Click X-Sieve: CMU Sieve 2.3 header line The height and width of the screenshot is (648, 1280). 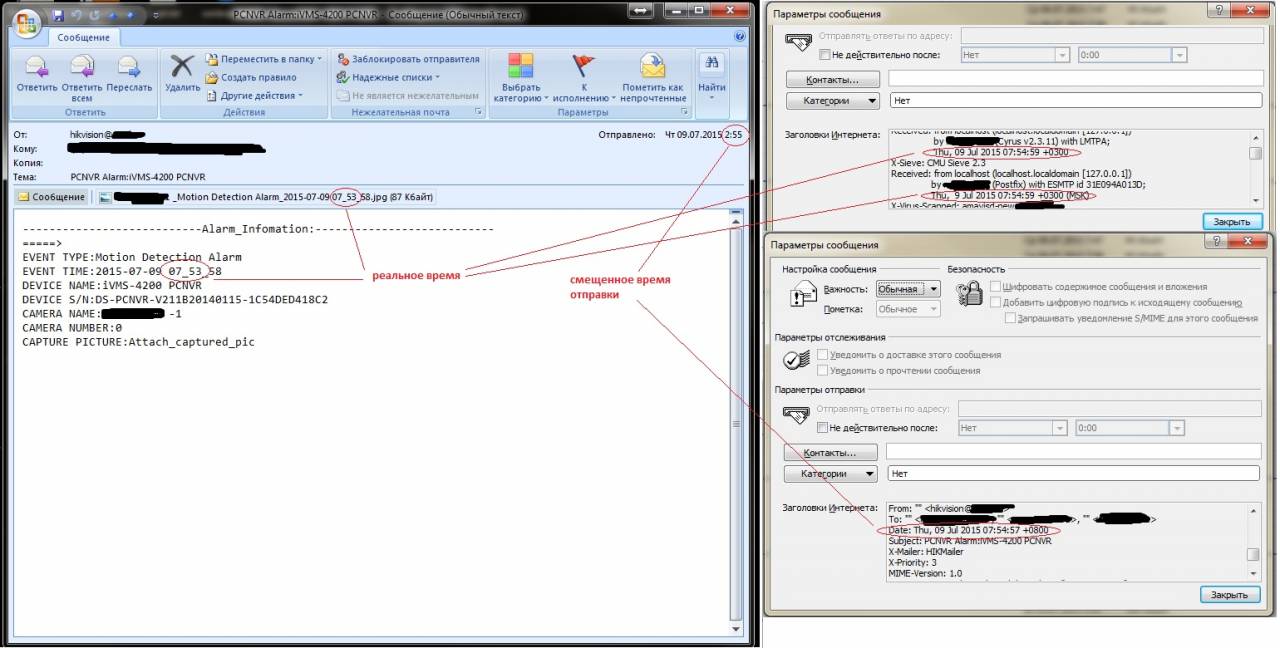938,162
